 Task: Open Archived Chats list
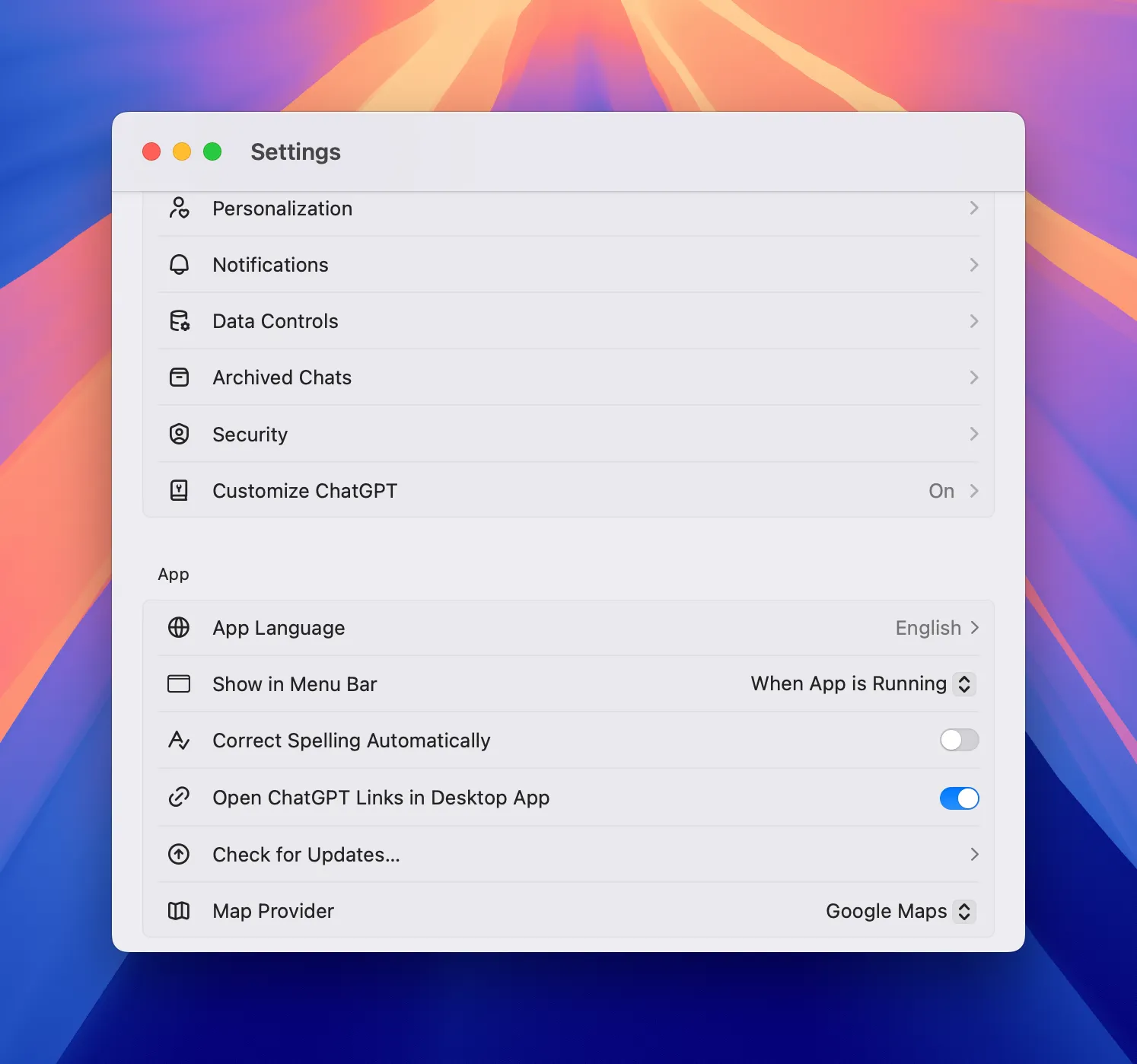568,377
